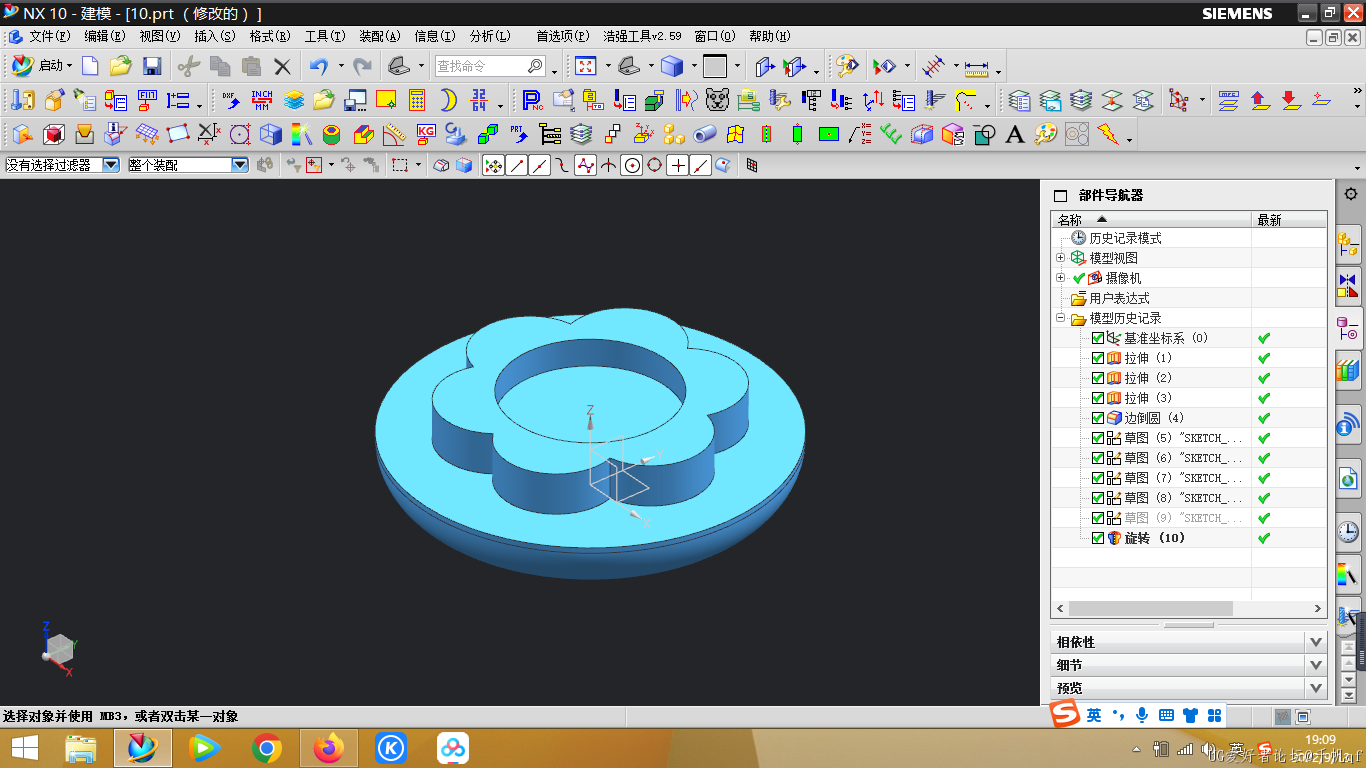Open the History clock tab in resource bar

pyautogui.click(x=1348, y=532)
